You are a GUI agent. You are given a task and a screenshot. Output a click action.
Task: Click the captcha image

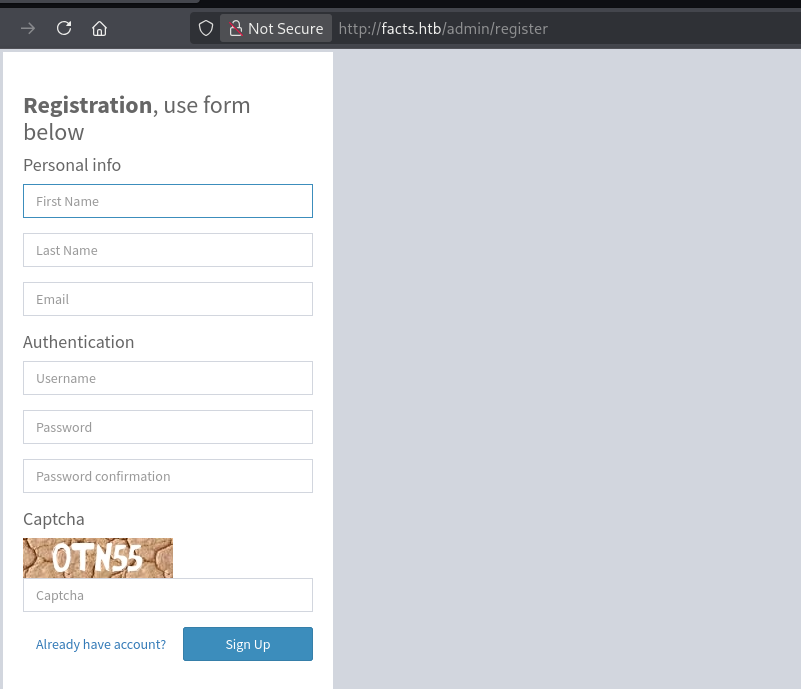click(x=98, y=558)
